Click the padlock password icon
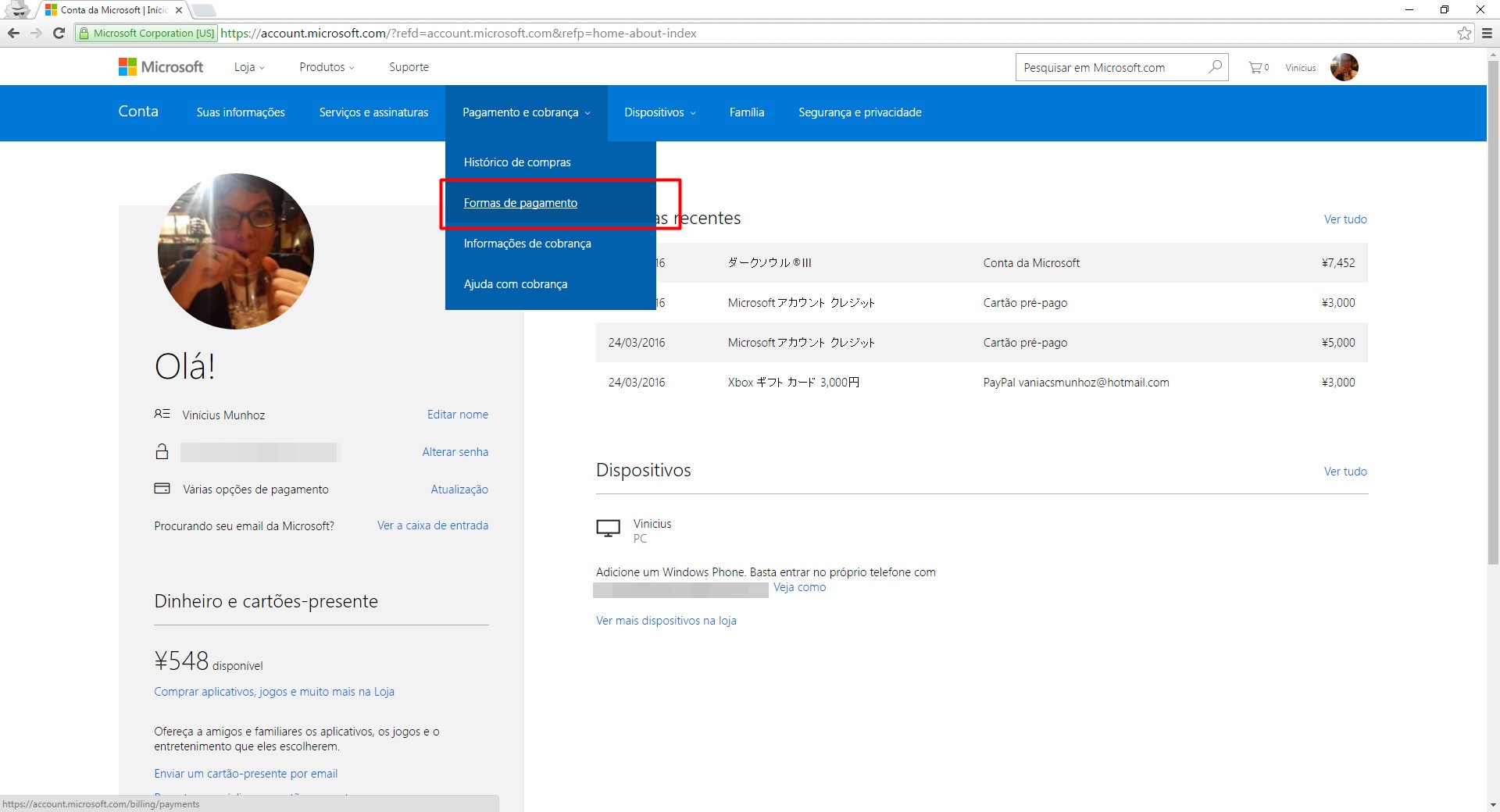The image size is (1500, 812). (x=162, y=451)
